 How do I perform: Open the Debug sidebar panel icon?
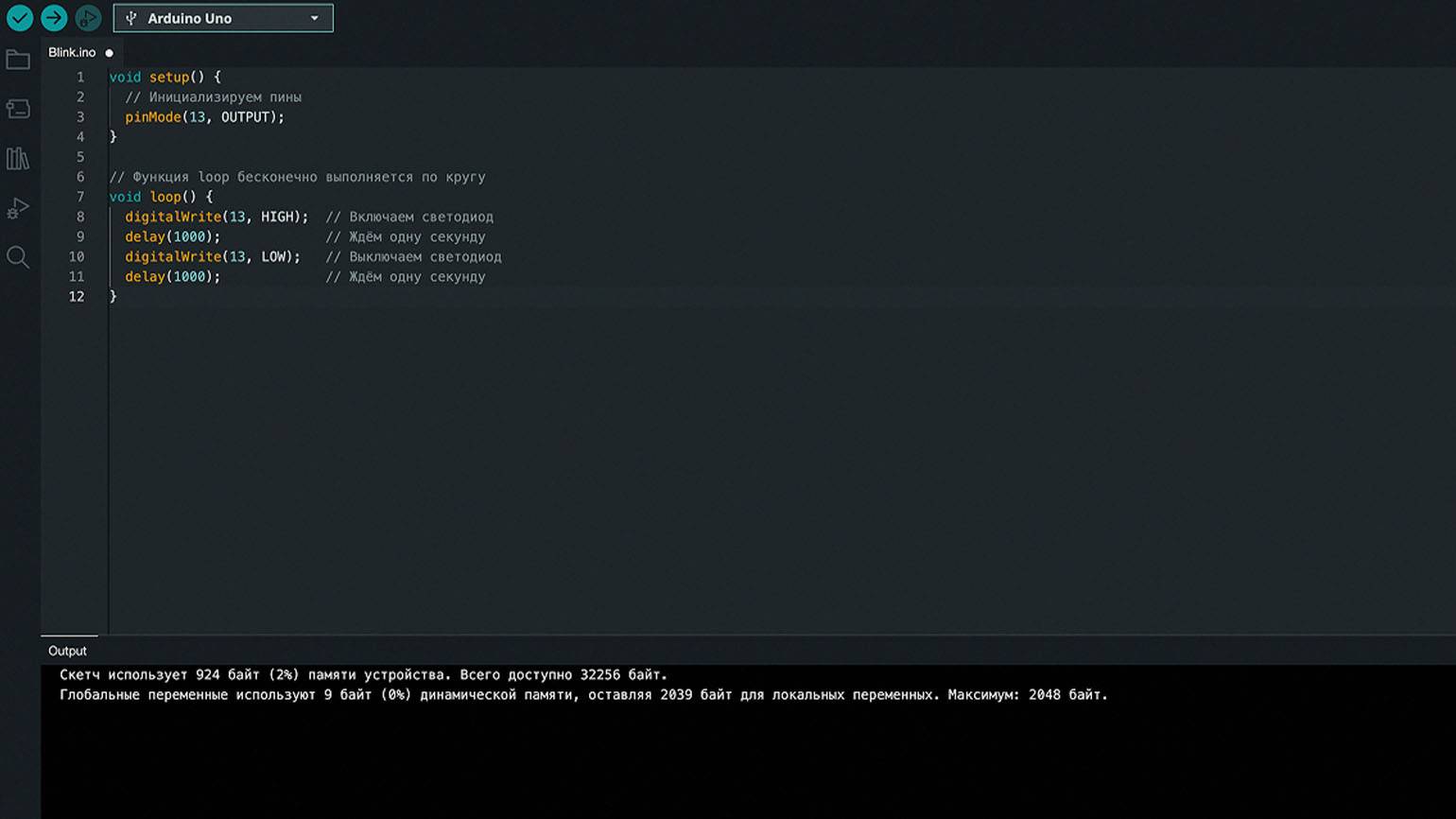[x=18, y=208]
